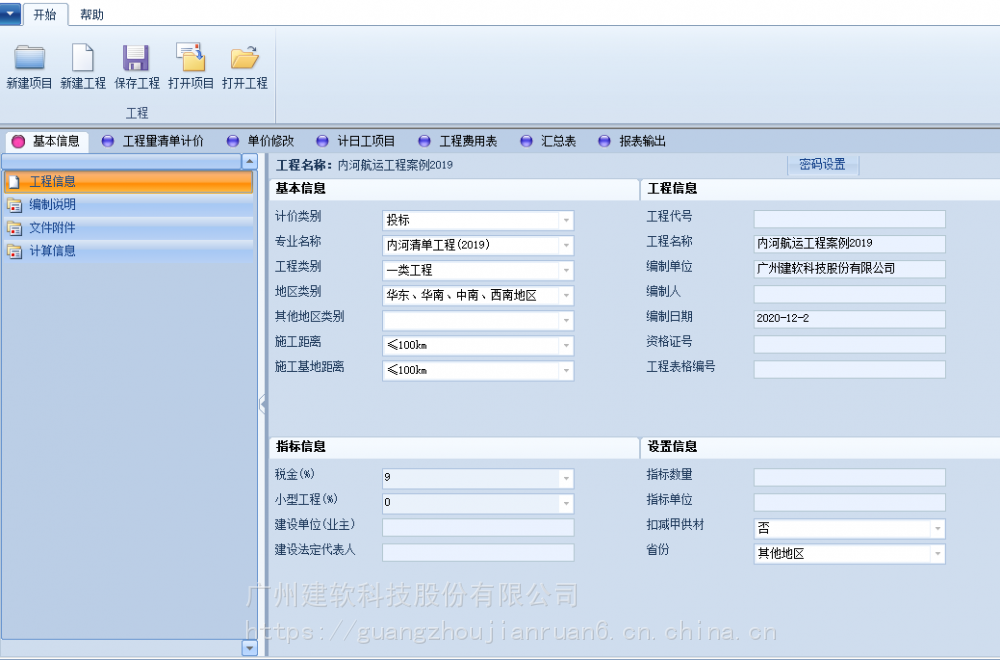Click the 打开项目 toolbar icon
1000x660 pixels.
[190, 58]
